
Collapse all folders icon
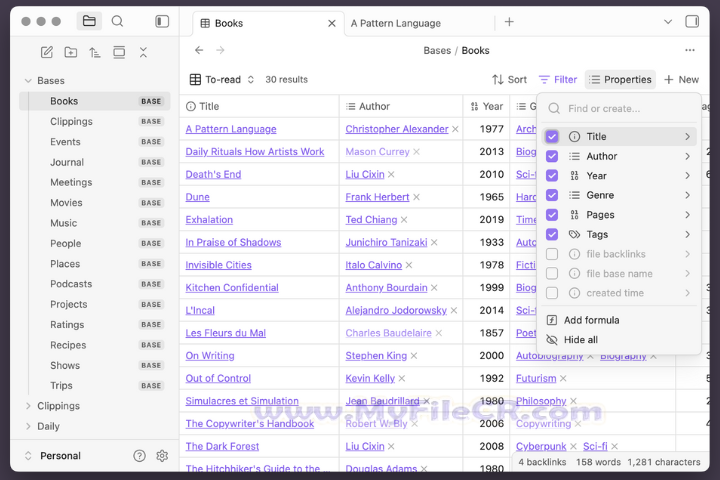tap(143, 52)
